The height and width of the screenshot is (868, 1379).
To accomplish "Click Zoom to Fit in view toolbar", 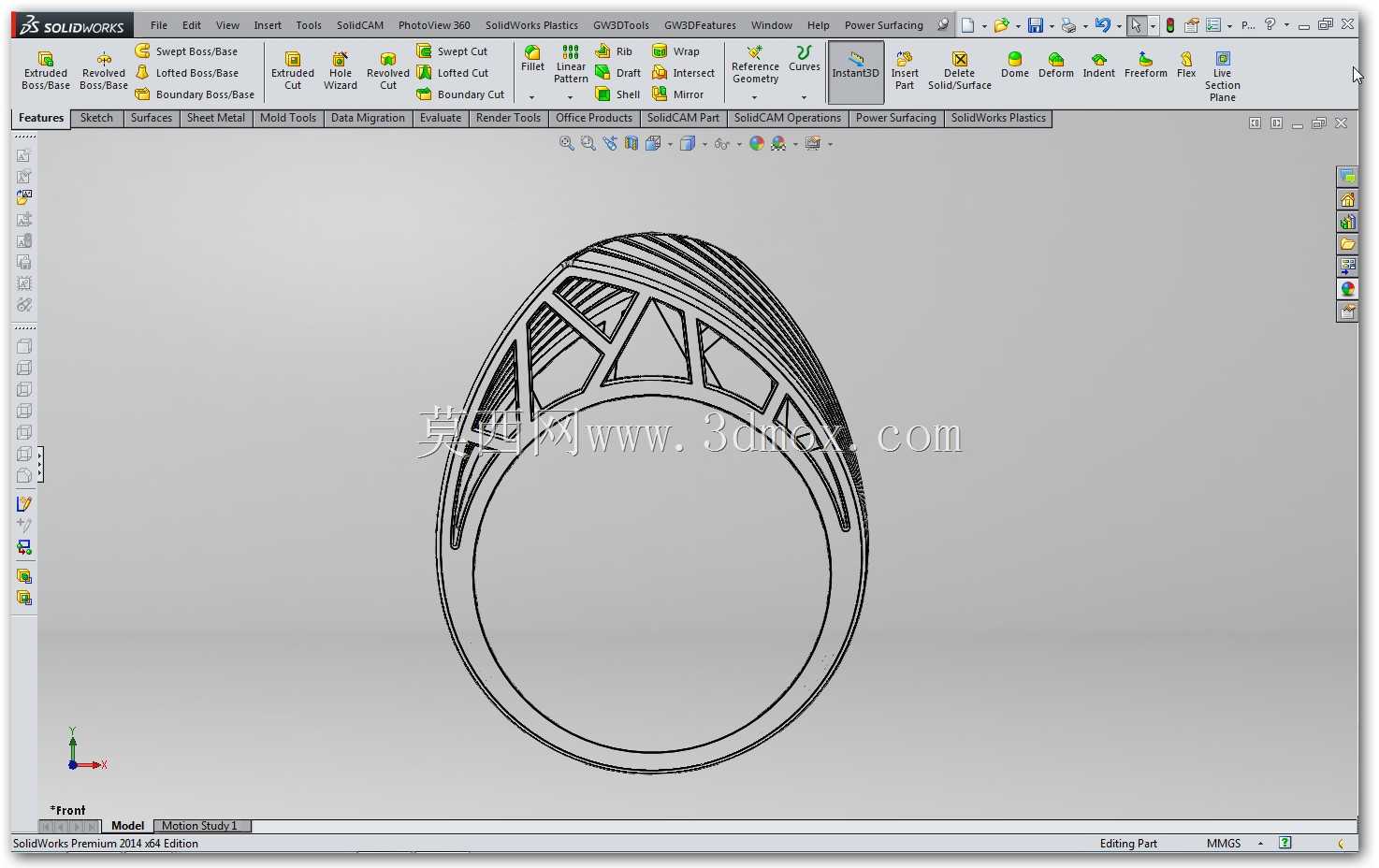I will 567,143.
